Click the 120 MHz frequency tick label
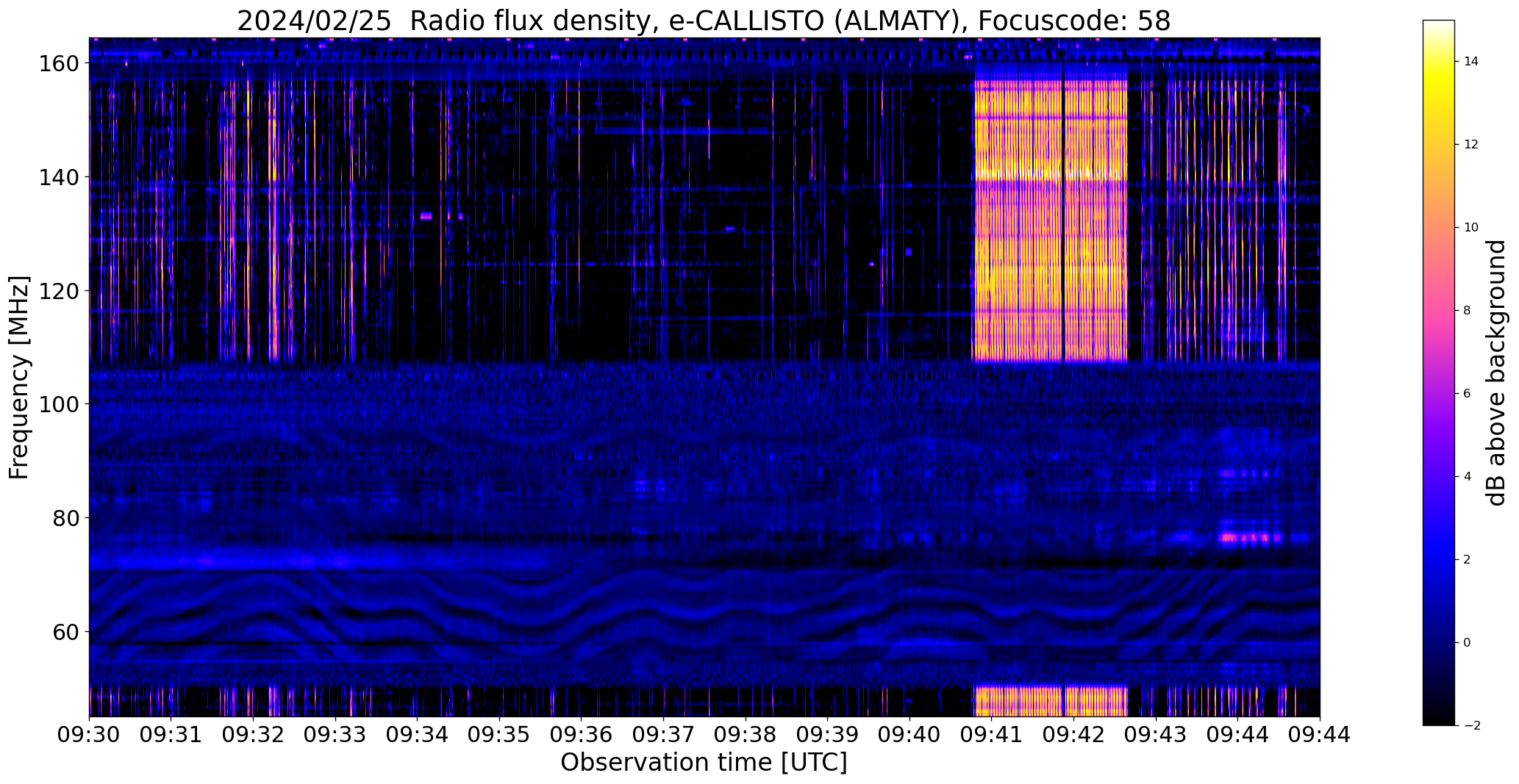Viewport: 1519px width, 784px height. [58, 291]
